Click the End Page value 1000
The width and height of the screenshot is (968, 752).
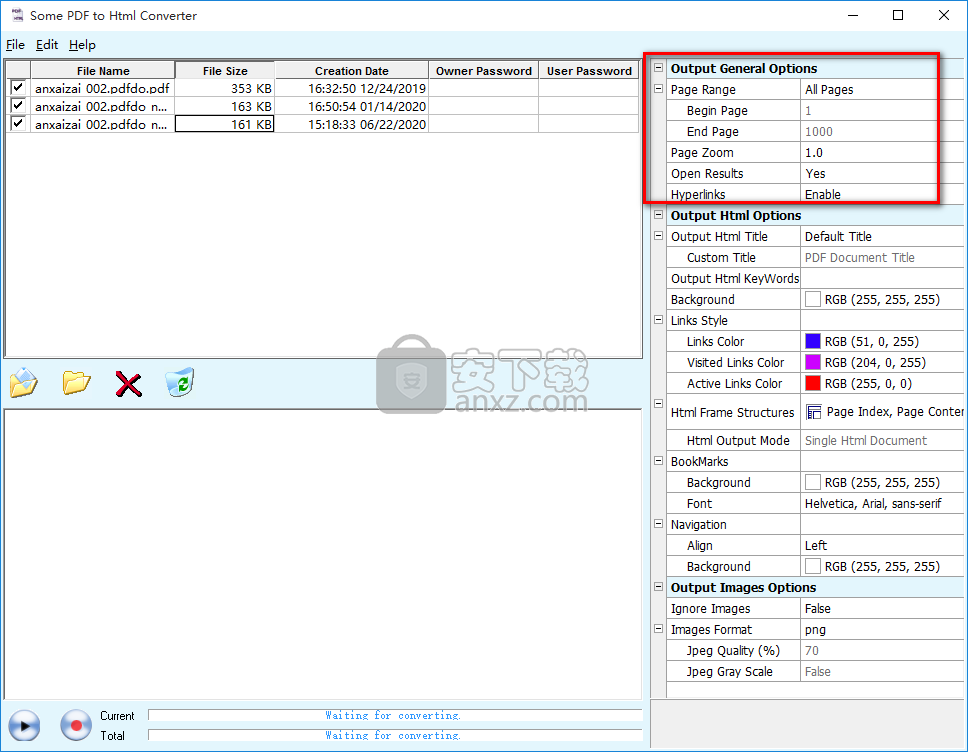coord(819,132)
